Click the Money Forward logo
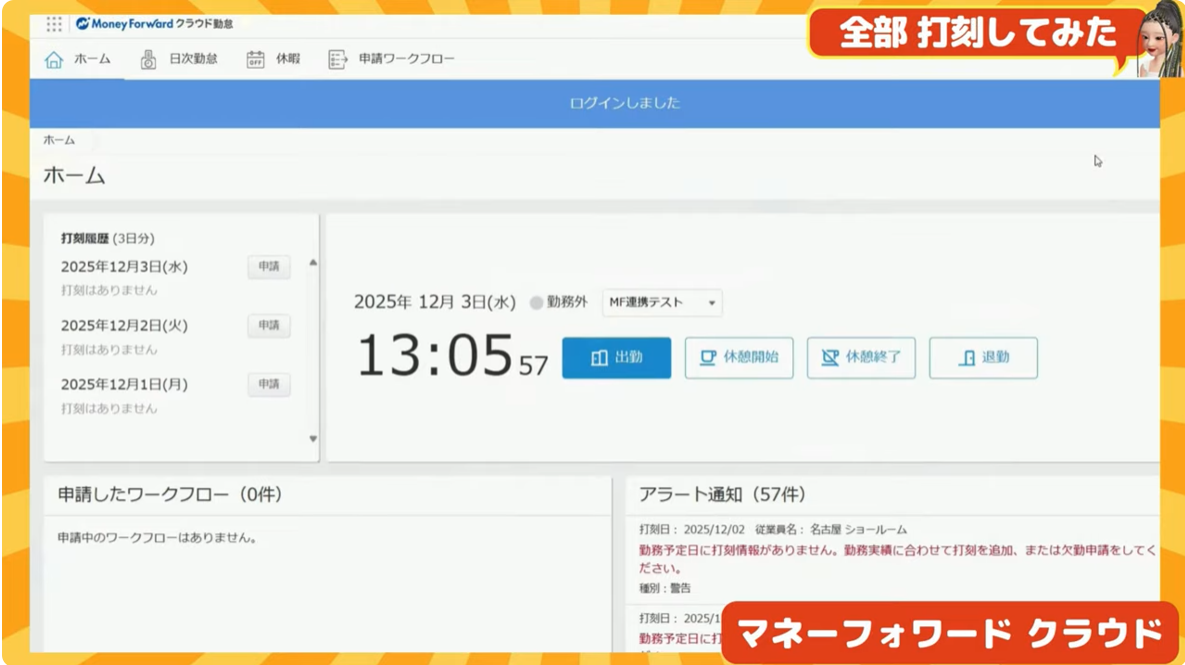1185x665 pixels. (155, 24)
